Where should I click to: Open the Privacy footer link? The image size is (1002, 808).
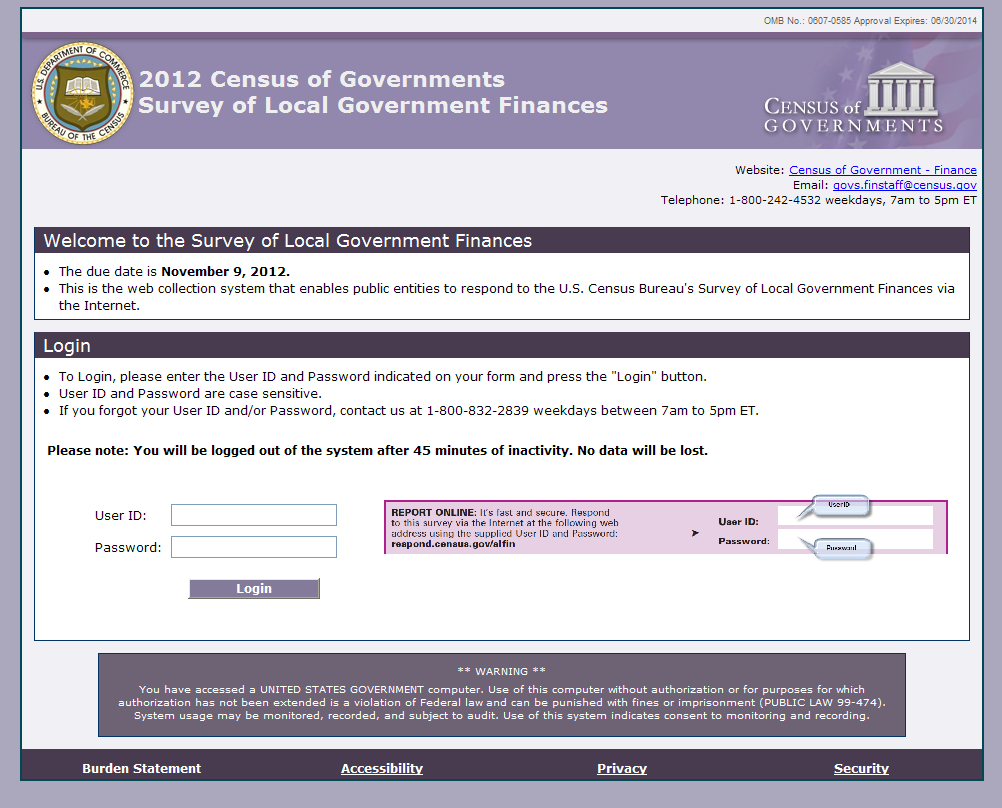(x=622, y=768)
